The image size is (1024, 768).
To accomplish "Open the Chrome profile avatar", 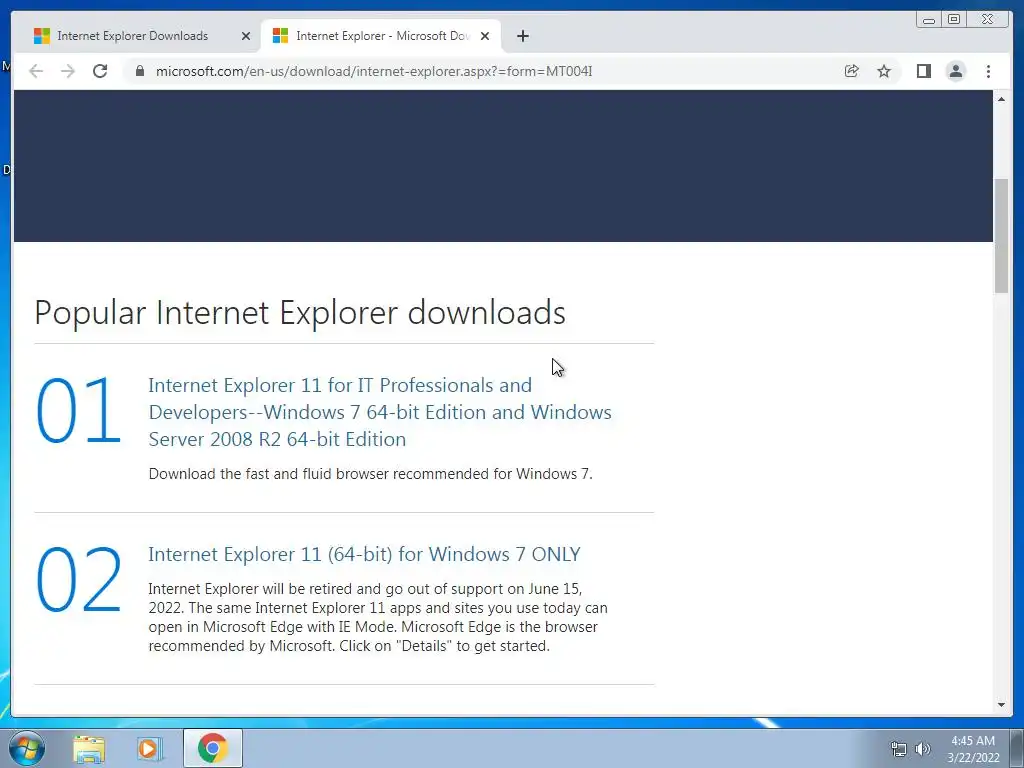I will (x=955, y=71).
